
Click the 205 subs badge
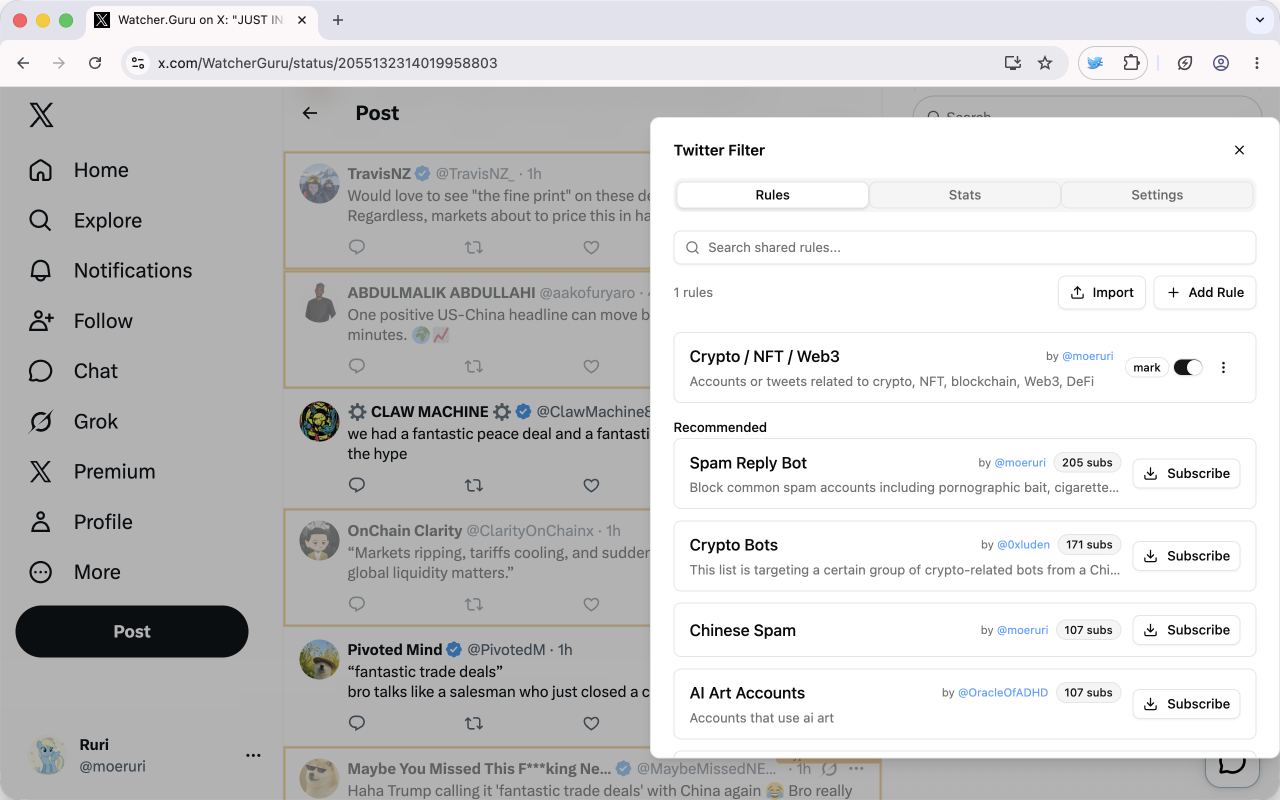(x=1087, y=463)
